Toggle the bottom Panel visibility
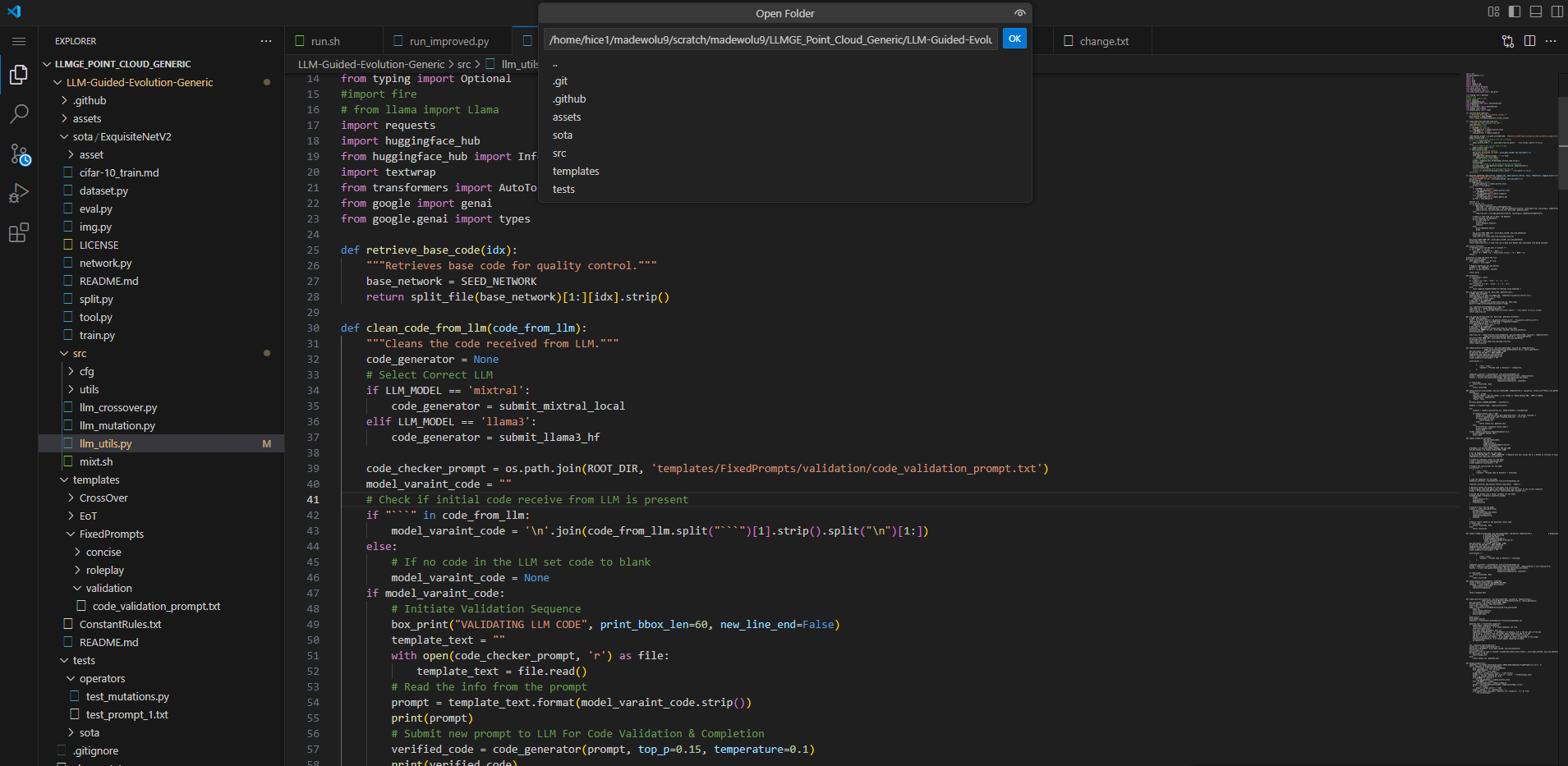Viewport: 1568px width, 766px height. coord(1536,11)
